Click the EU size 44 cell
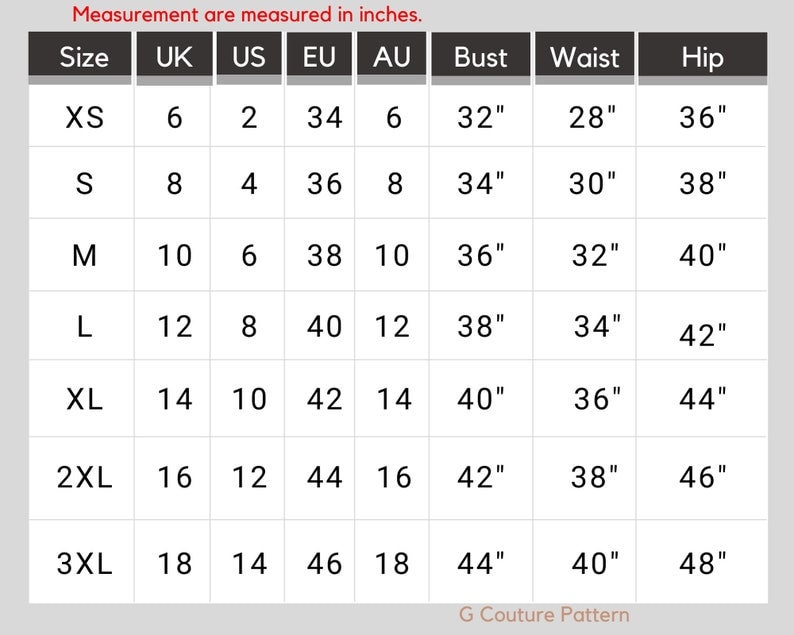 [325, 477]
